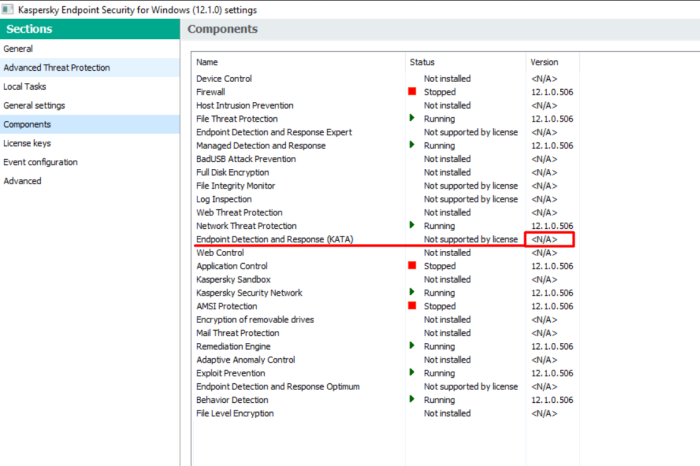700x466 pixels.
Task: Open Advanced Threat Protection section
Action: 56,68
